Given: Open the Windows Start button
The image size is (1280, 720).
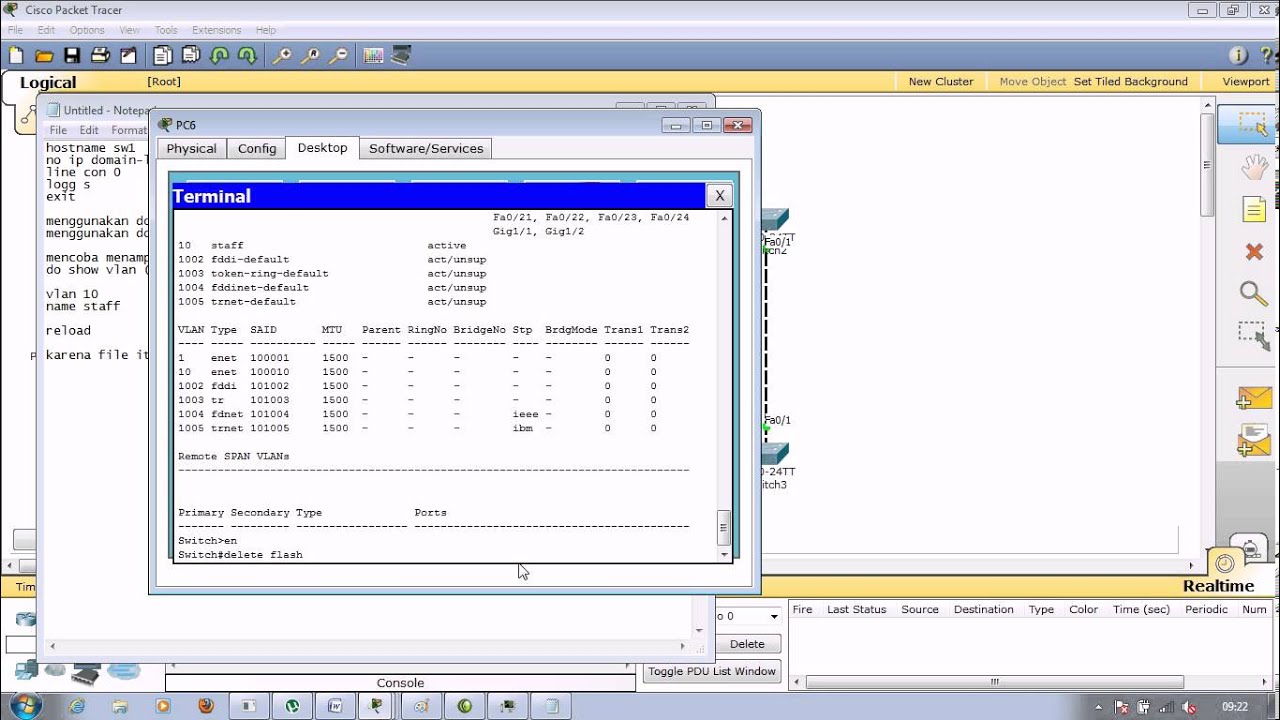Looking at the screenshot, I should click(24, 705).
